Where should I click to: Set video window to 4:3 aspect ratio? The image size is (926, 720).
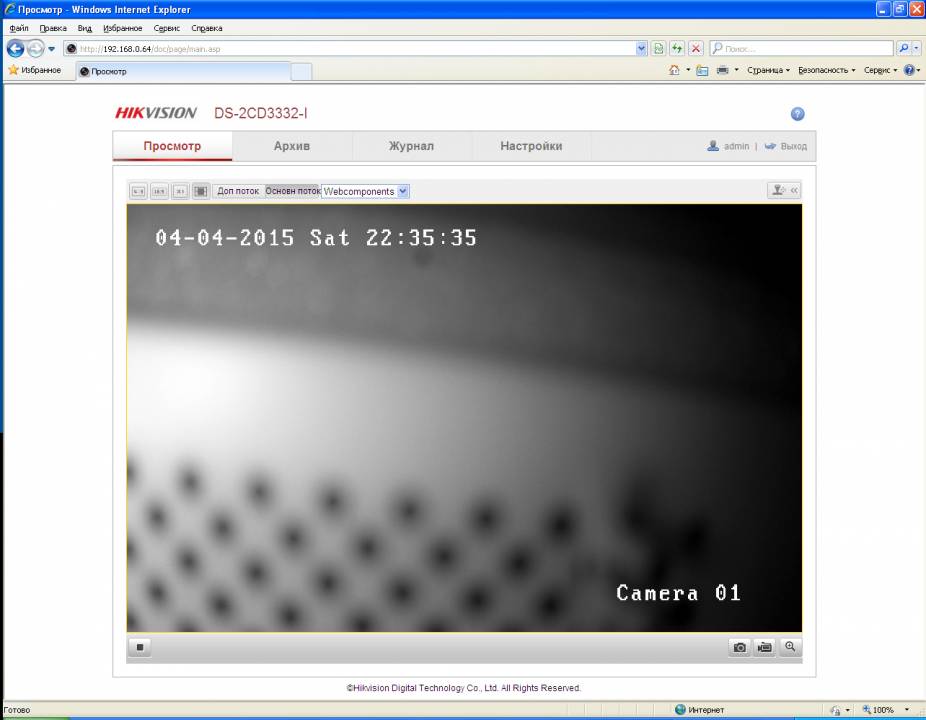point(138,191)
